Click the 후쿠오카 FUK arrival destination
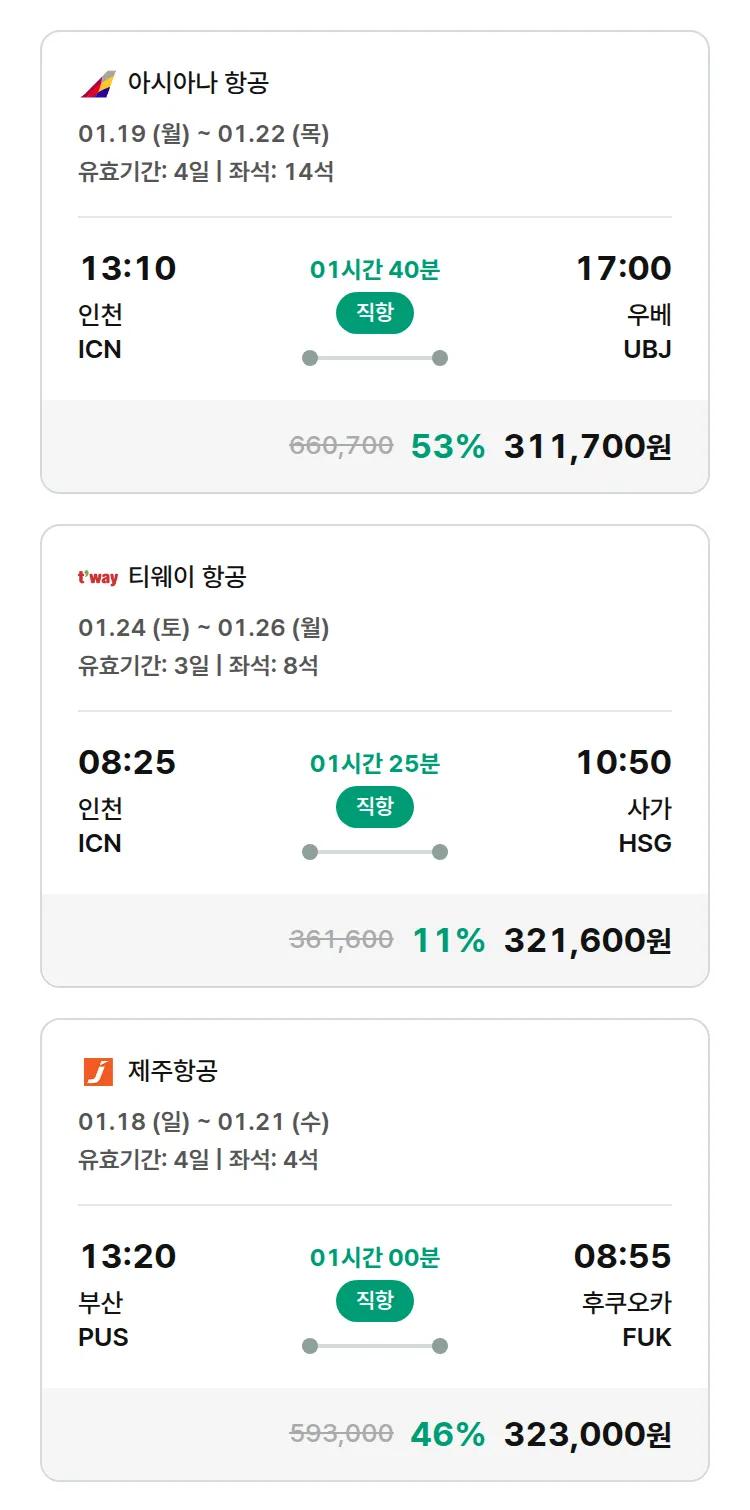 pos(628,1320)
